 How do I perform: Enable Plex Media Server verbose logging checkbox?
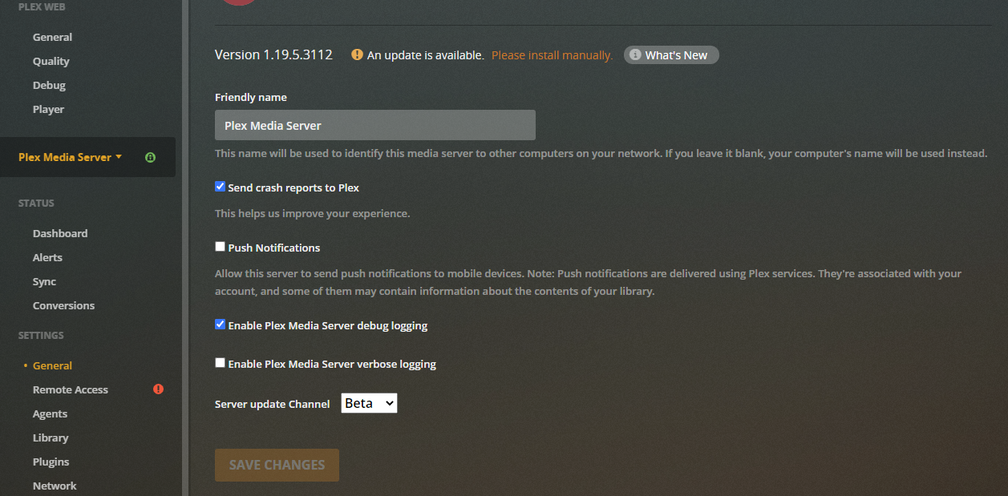[220, 363]
